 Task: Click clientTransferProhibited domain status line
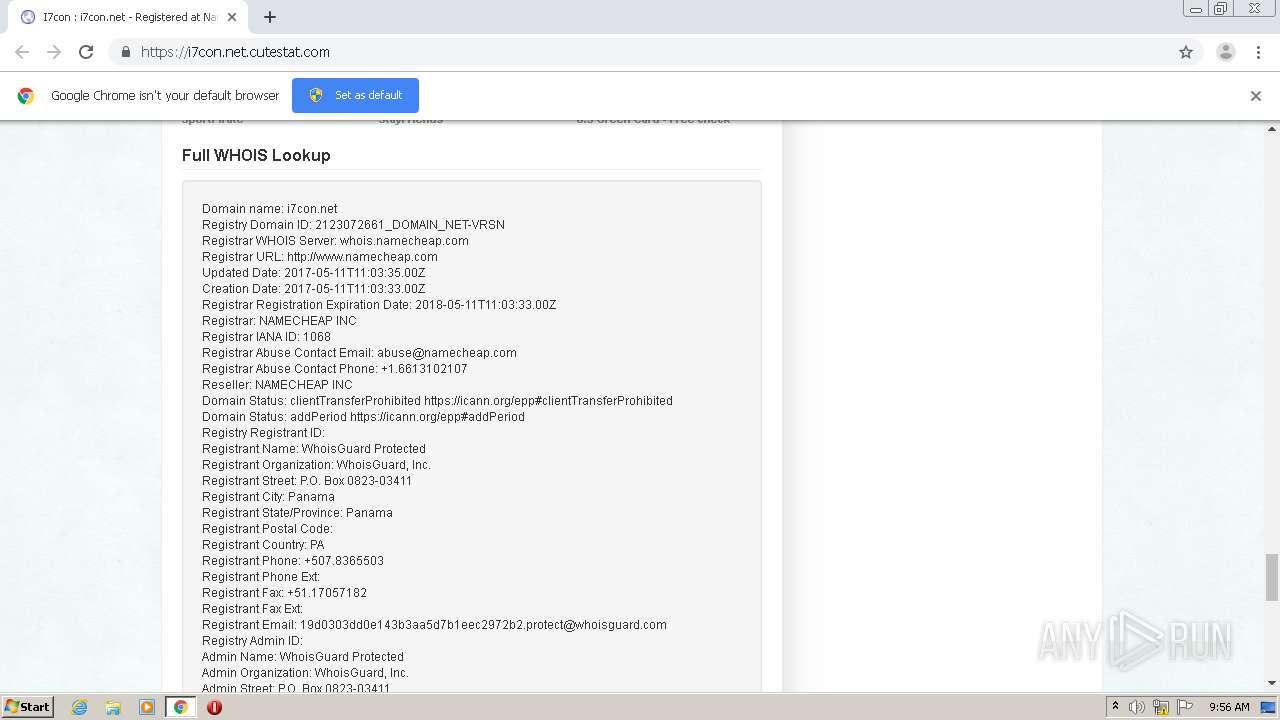[x=437, y=401]
